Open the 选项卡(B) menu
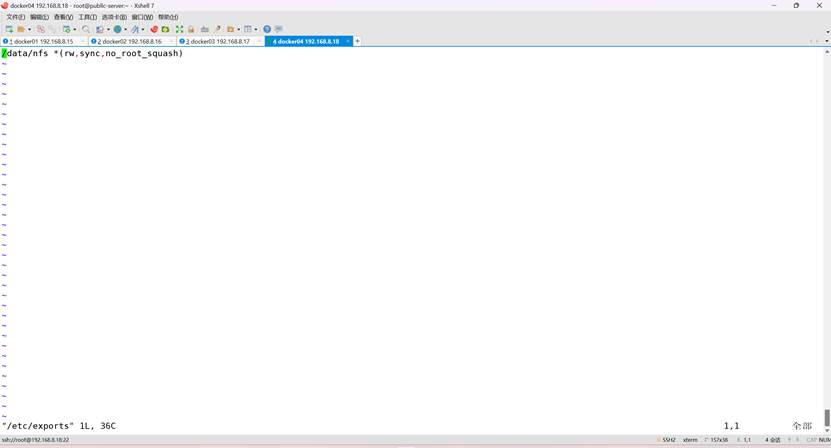The width and height of the screenshot is (831, 448). (x=114, y=17)
